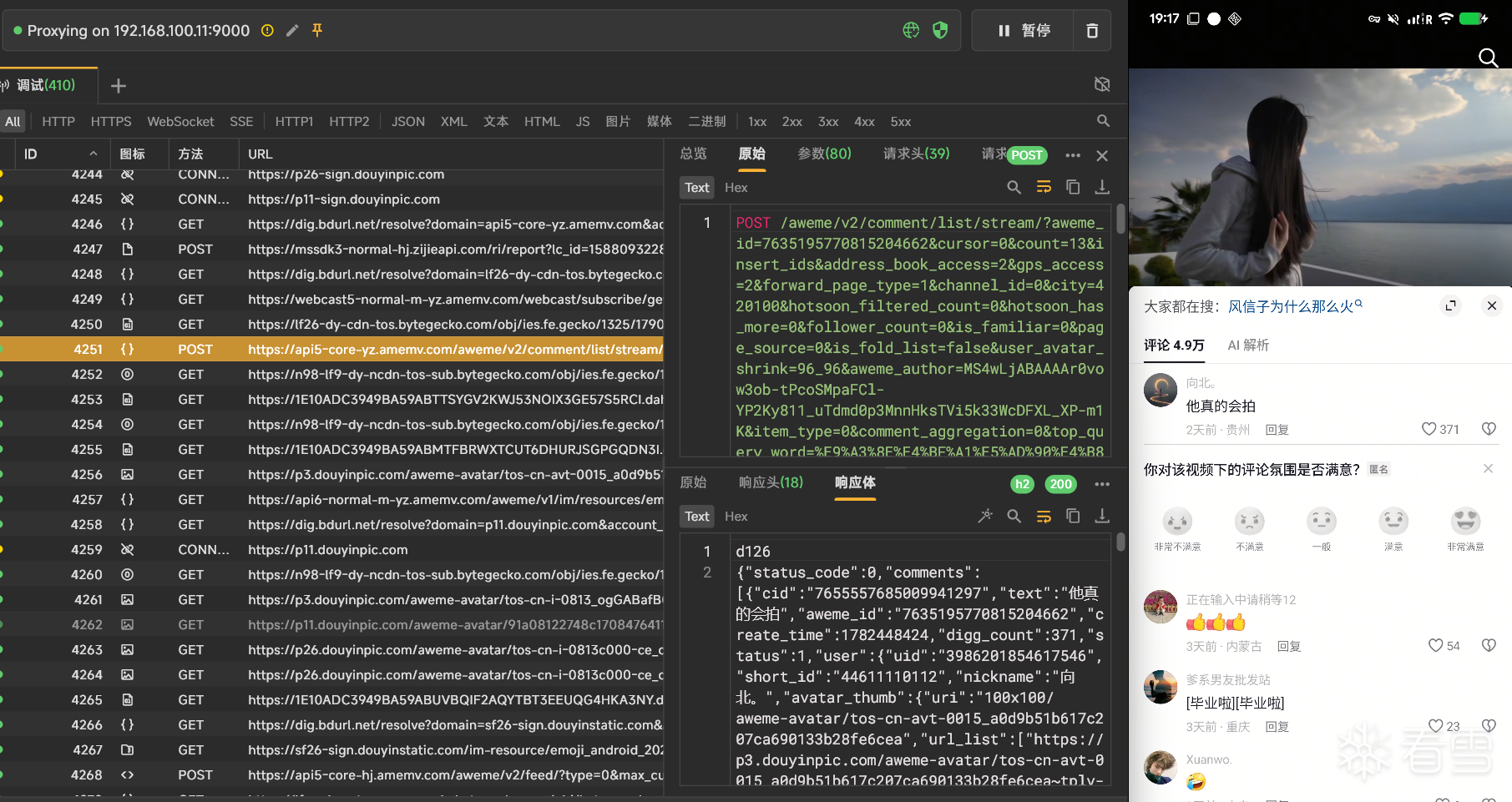Show more request tabs via ellipsis
1512x802 pixels.
coord(1073,156)
